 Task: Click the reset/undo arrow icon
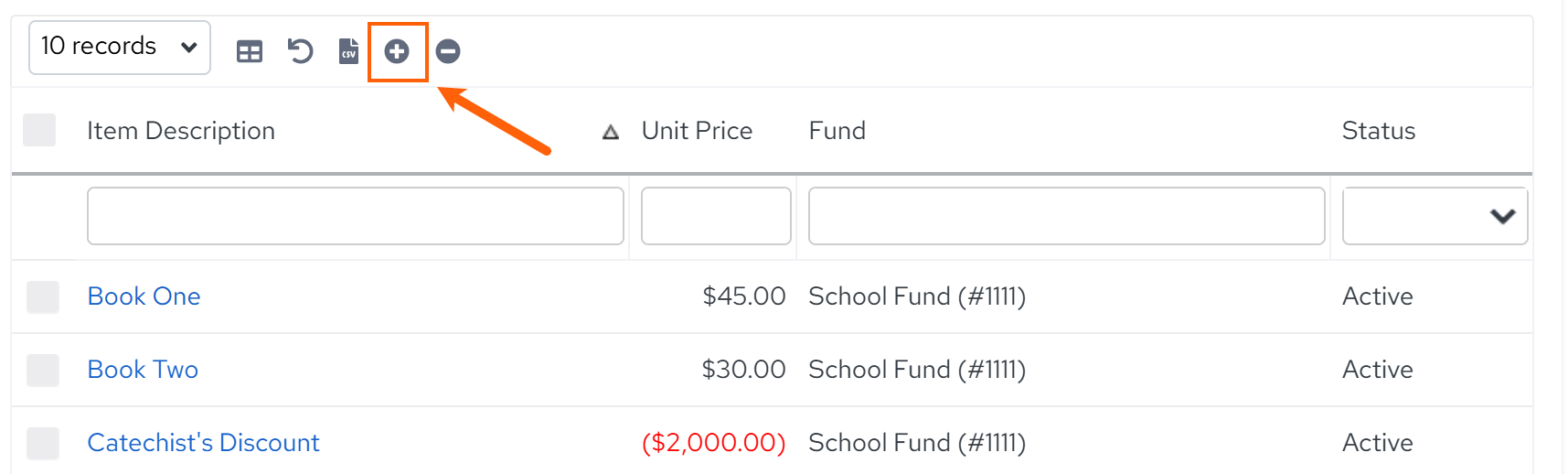point(300,51)
